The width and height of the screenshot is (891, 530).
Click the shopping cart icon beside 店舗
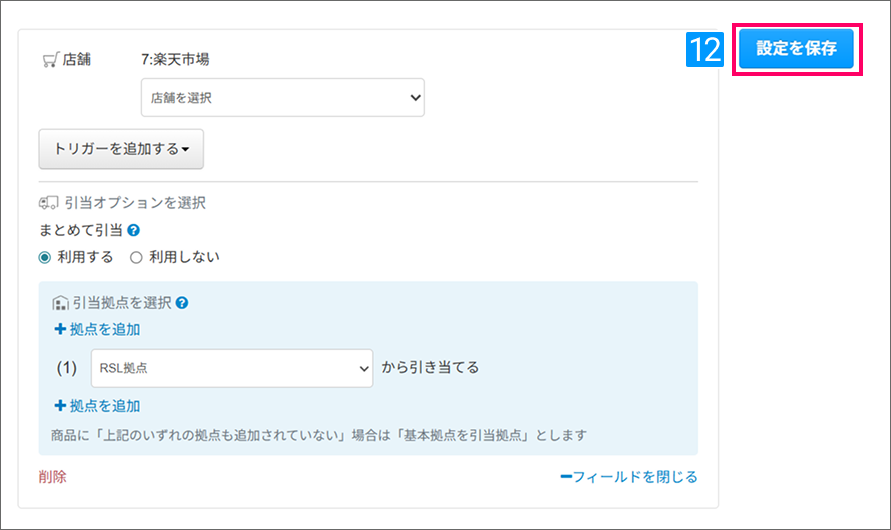50,60
